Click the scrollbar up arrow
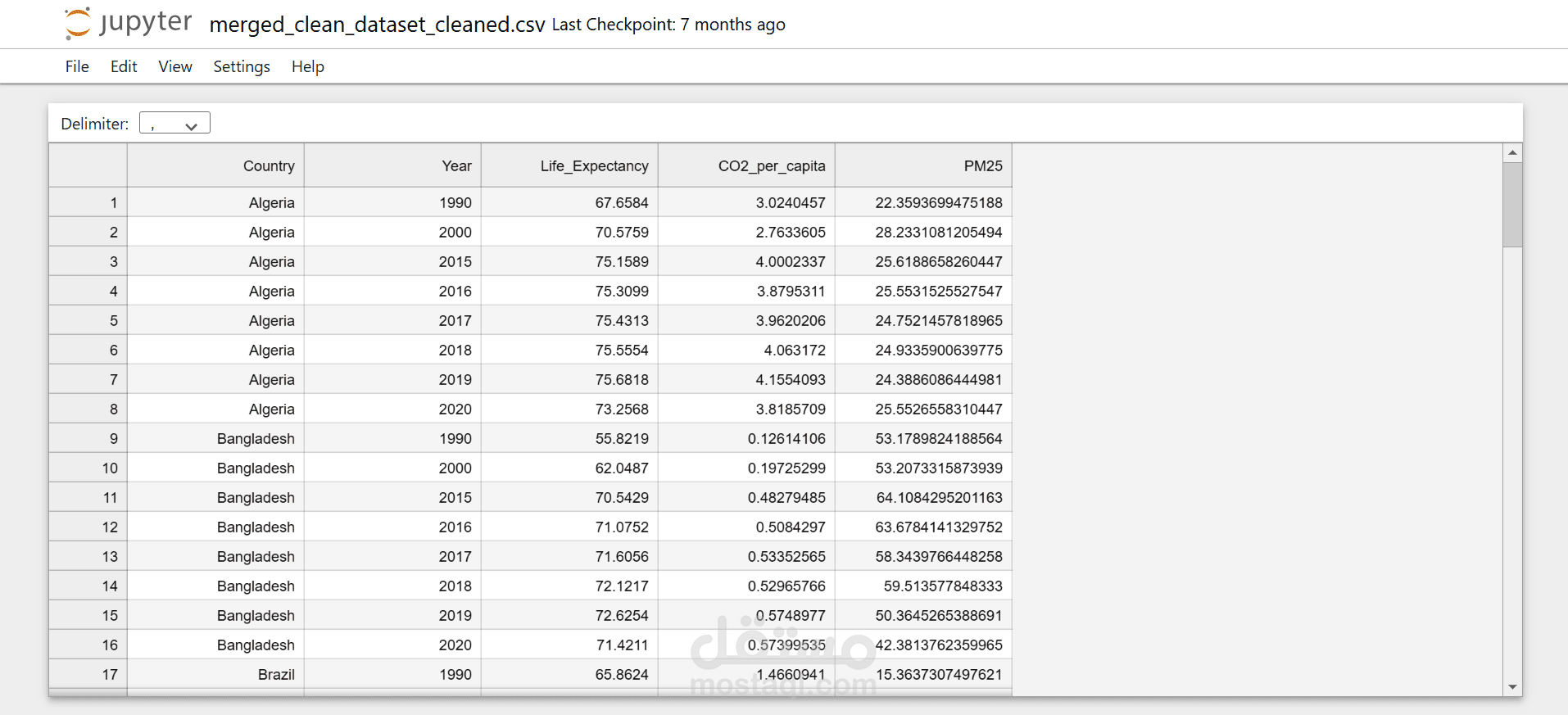Image resolution: width=1568 pixels, height=715 pixels. coord(1512,152)
